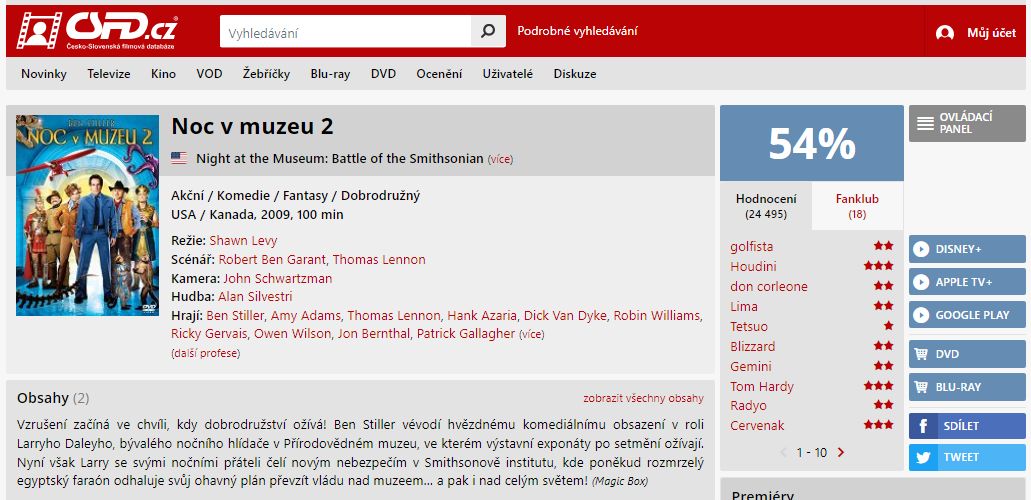This screenshot has height=500, width=1031.
Task: Open user Gemini's profile
Action: [751, 366]
